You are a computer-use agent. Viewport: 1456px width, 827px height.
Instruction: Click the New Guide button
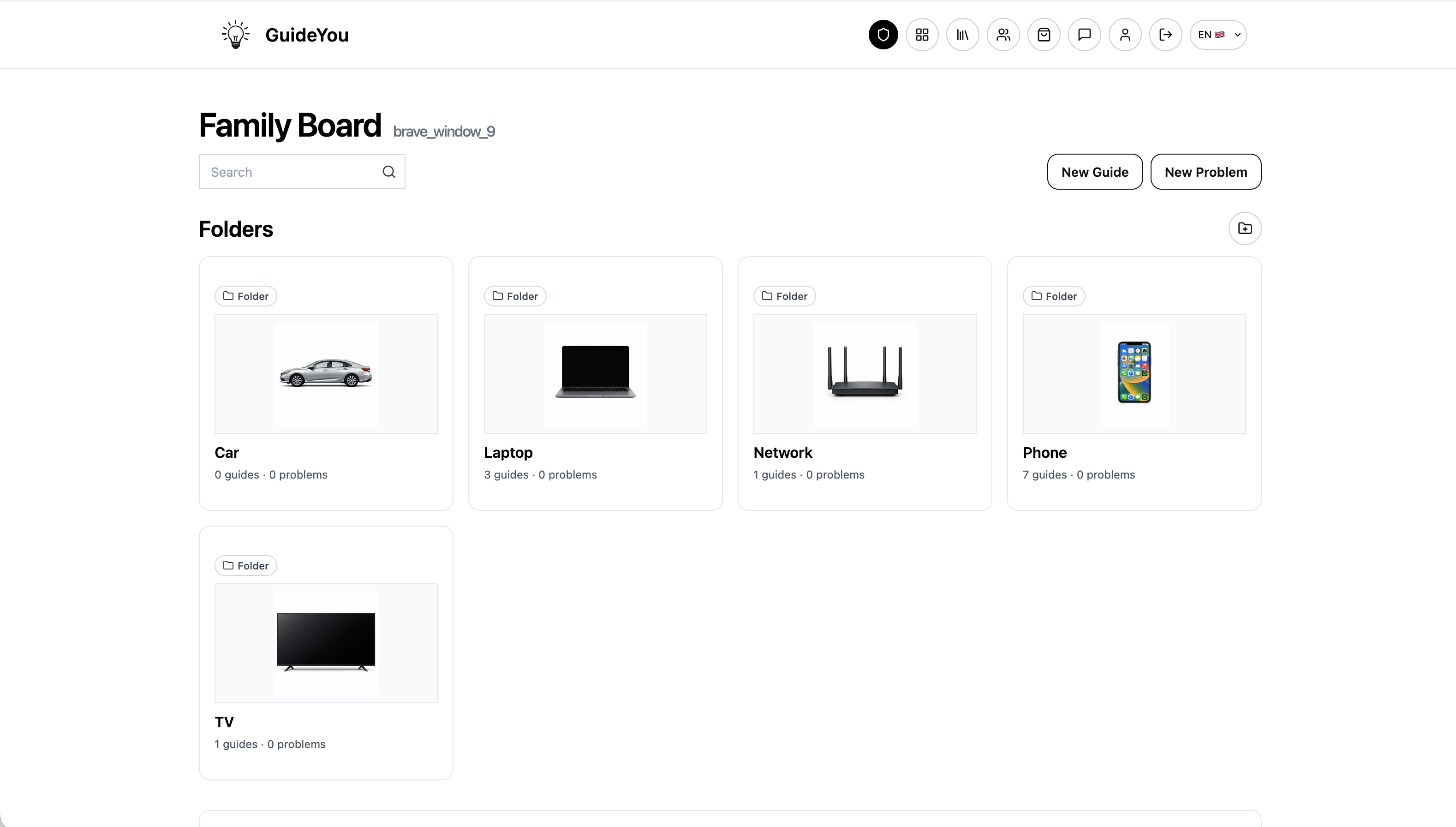pyautogui.click(x=1094, y=172)
